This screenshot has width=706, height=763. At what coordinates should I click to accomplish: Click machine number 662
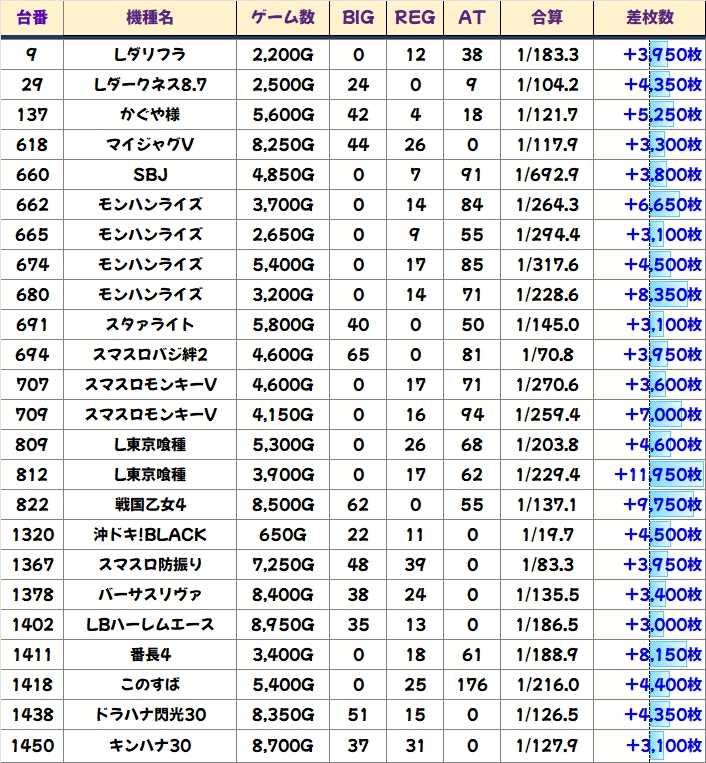click(32, 205)
